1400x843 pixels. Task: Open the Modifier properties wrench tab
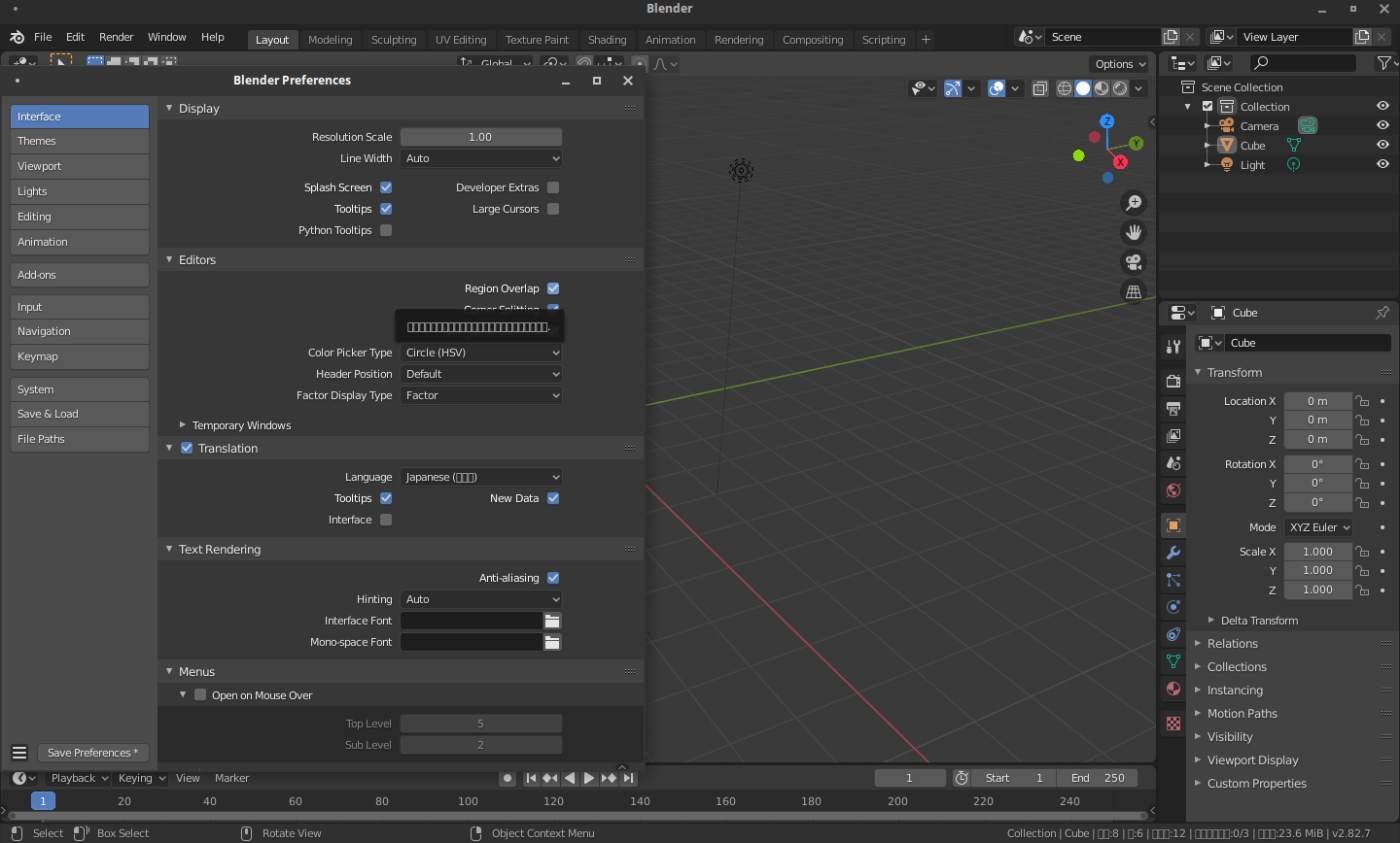coord(1173,553)
